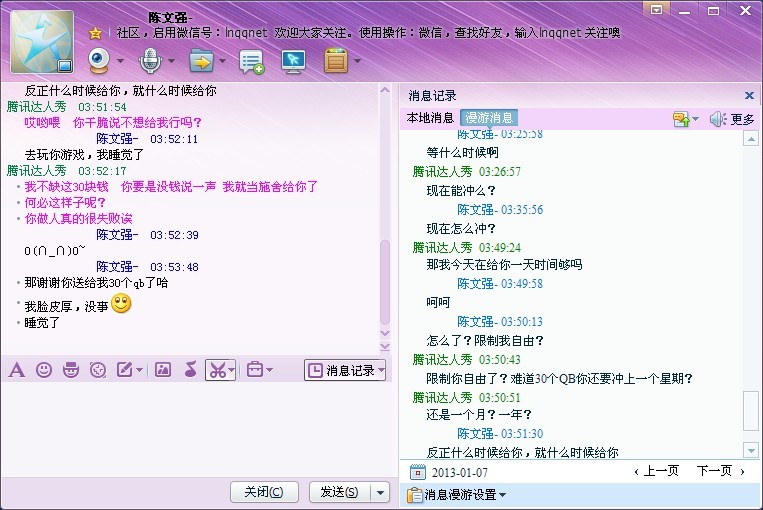The width and height of the screenshot is (763, 510).
Task: Open handwriting input pencil icon
Action: (125, 370)
